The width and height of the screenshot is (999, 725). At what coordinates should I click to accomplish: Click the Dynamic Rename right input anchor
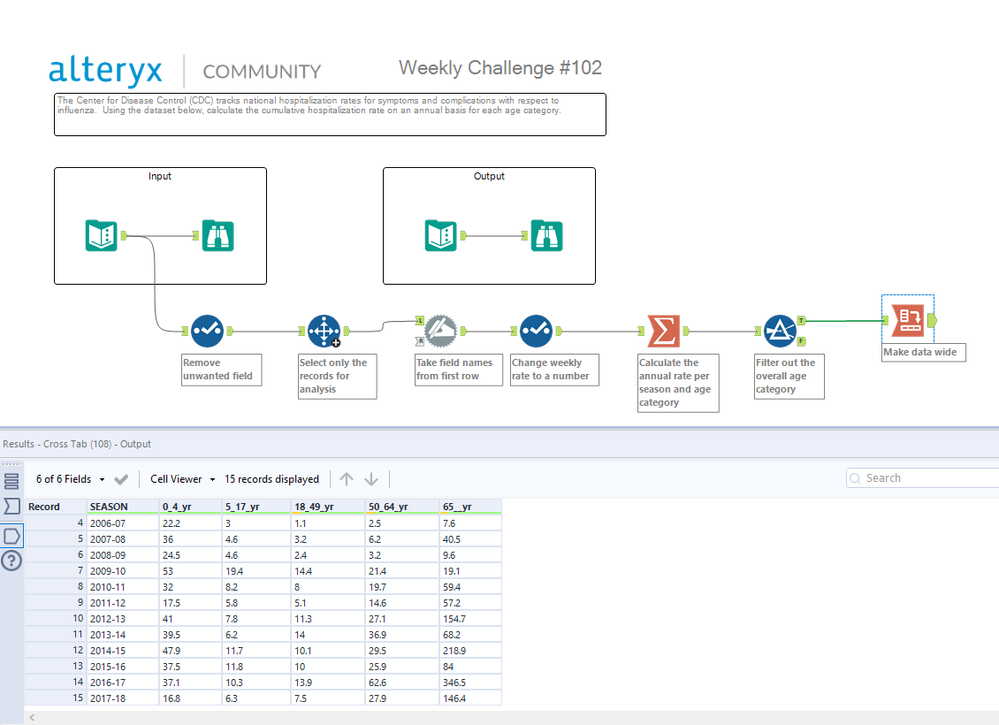[420, 341]
